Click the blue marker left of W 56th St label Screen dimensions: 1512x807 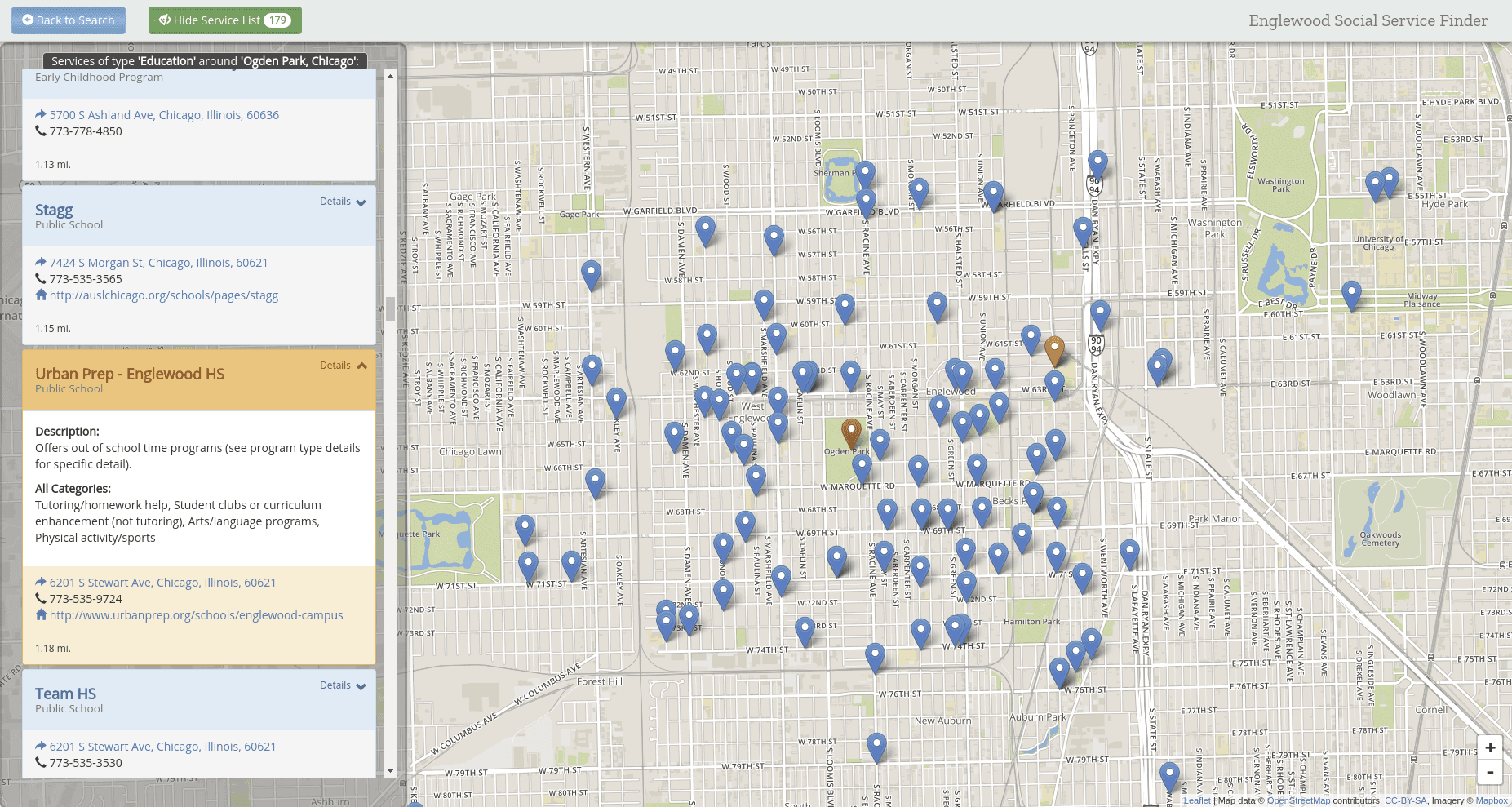[x=774, y=241]
